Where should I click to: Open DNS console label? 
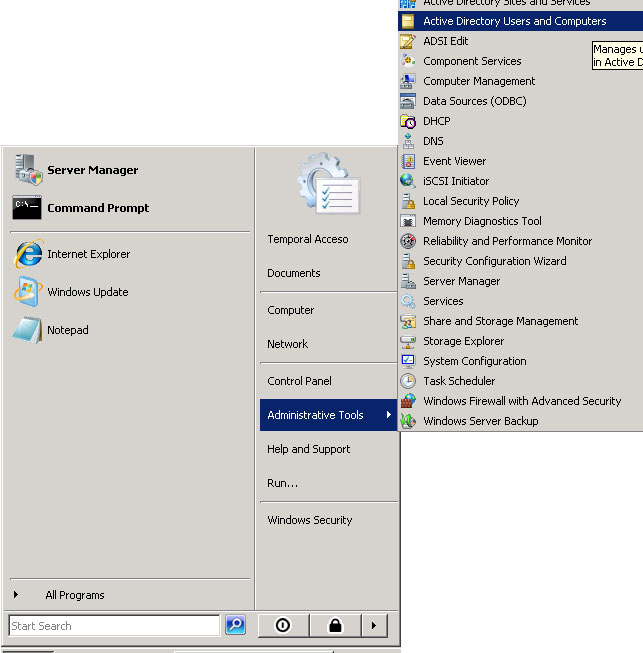433,141
